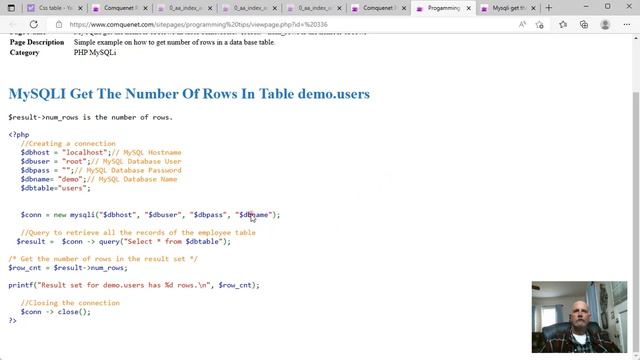
Task: Minimize the browser window
Action: [x=586, y=7]
